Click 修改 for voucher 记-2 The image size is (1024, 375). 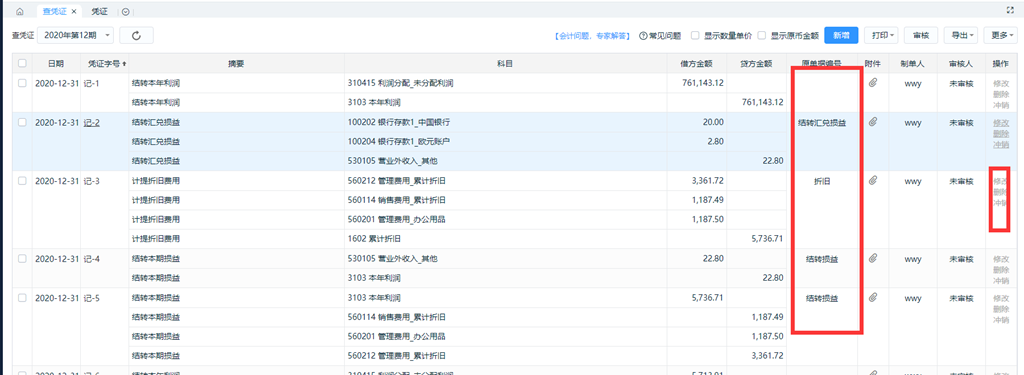point(1000,123)
